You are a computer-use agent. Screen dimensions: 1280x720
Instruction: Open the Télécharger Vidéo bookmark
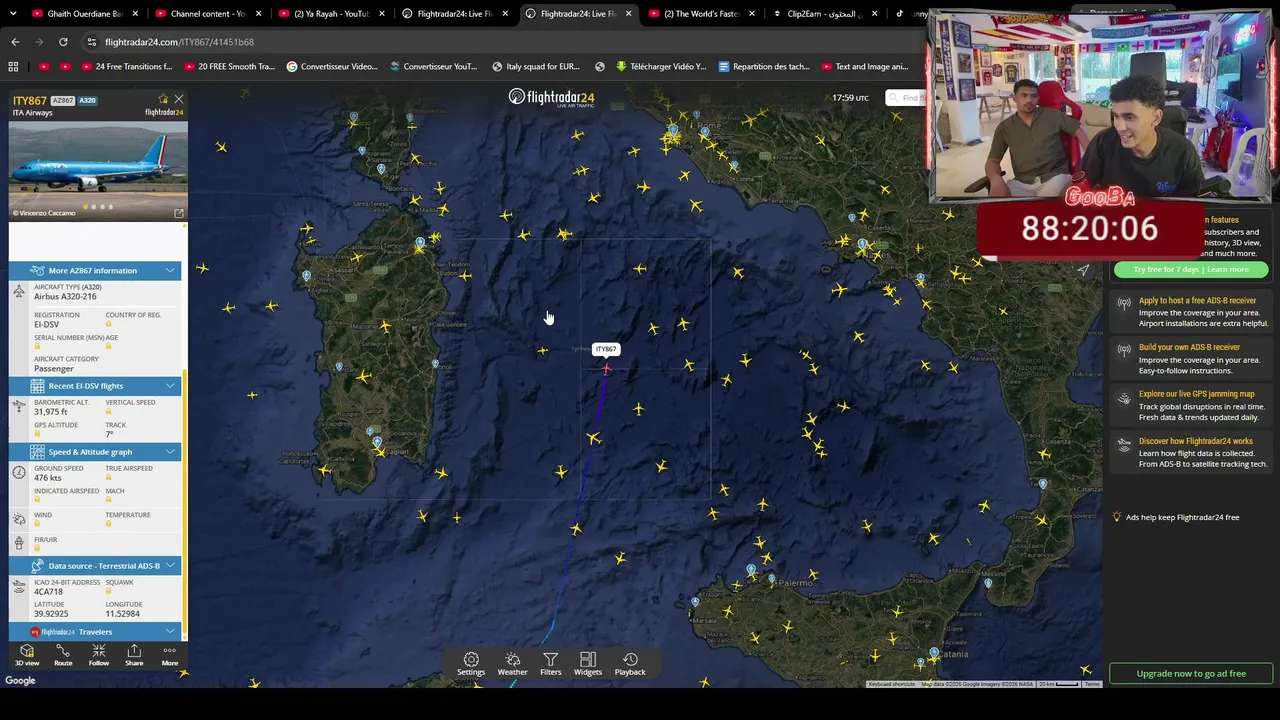pos(661,67)
